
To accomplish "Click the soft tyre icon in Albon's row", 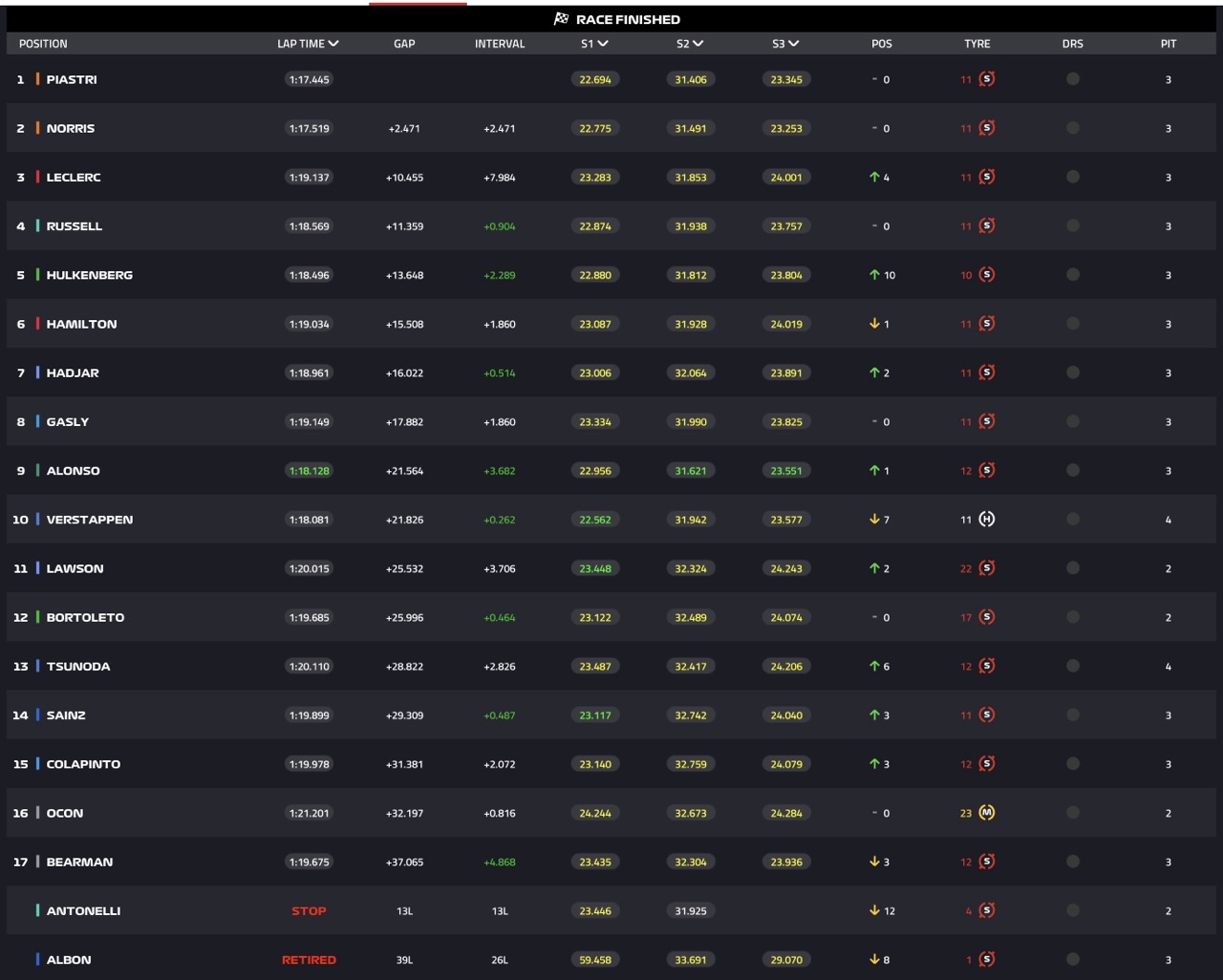I will click(x=987, y=959).
